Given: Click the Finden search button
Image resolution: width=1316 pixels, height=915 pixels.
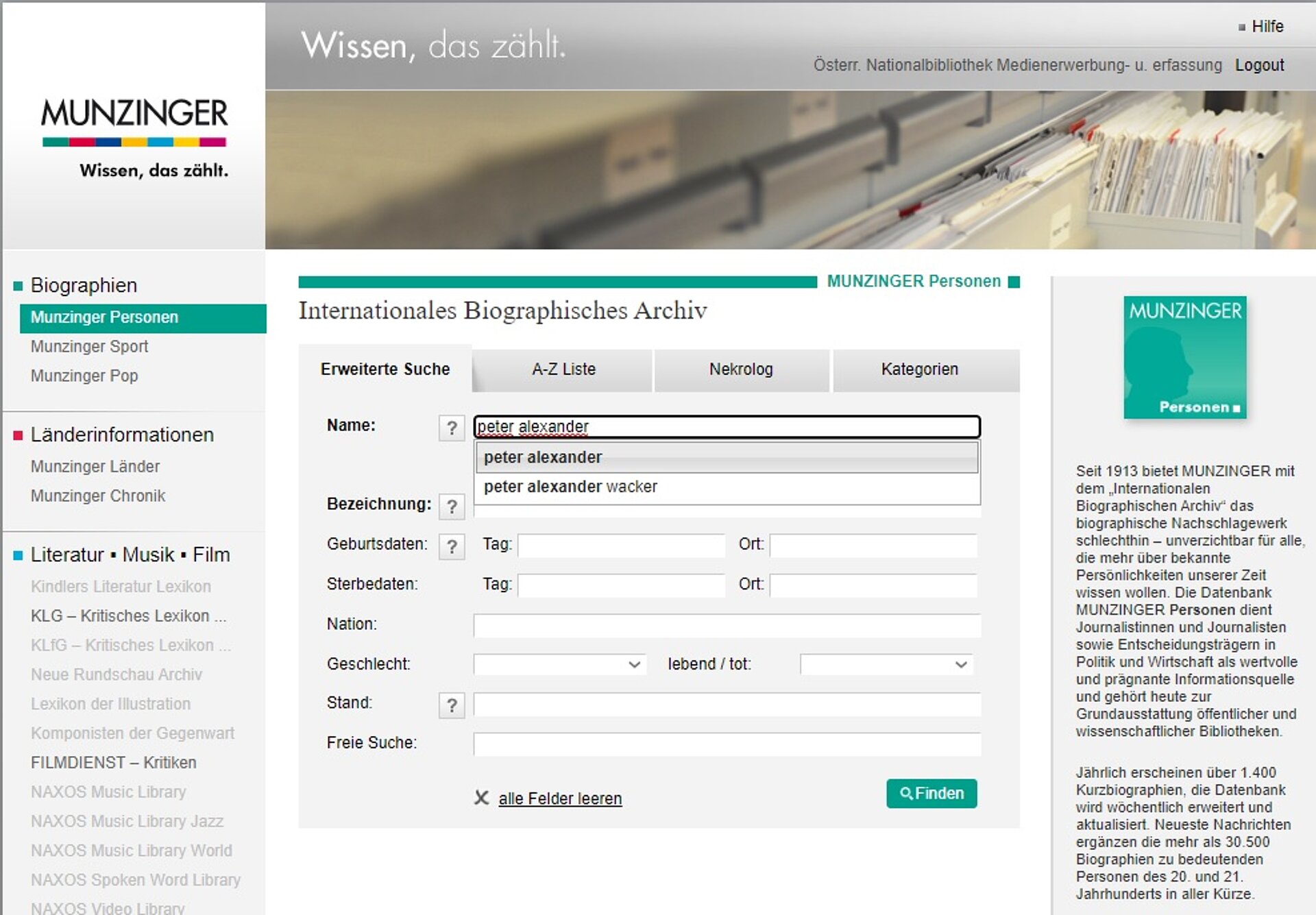Looking at the screenshot, I should click(931, 793).
